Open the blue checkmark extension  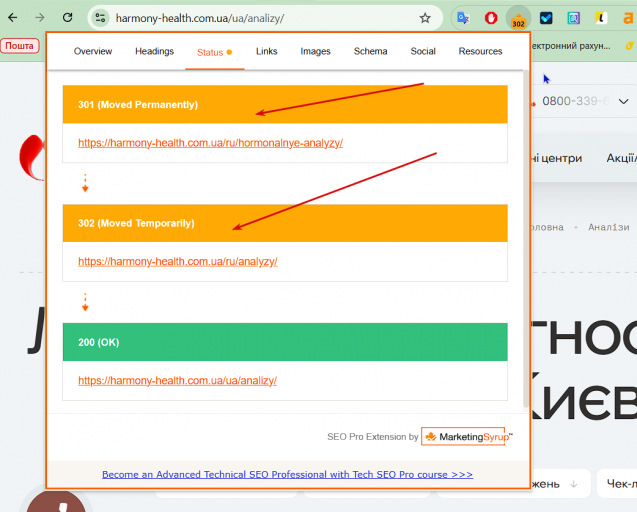pyautogui.click(x=546, y=18)
